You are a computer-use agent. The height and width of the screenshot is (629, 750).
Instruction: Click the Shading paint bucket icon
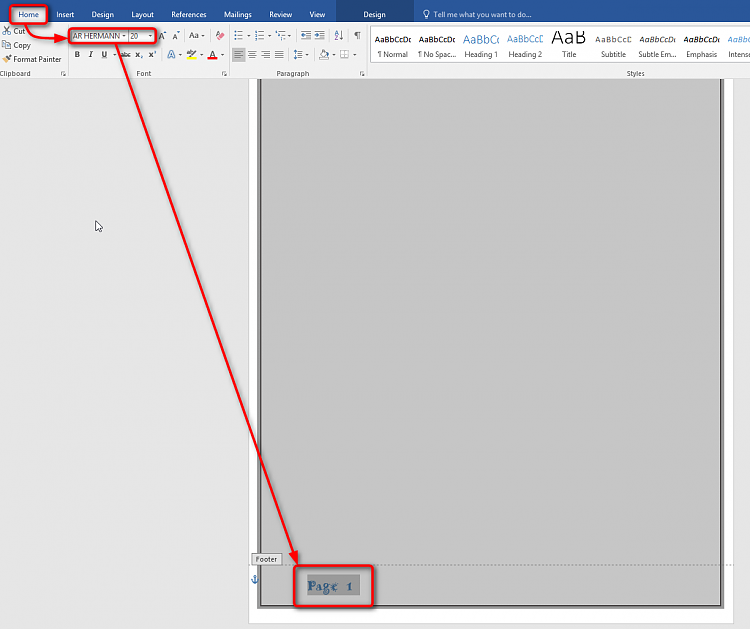click(324, 55)
